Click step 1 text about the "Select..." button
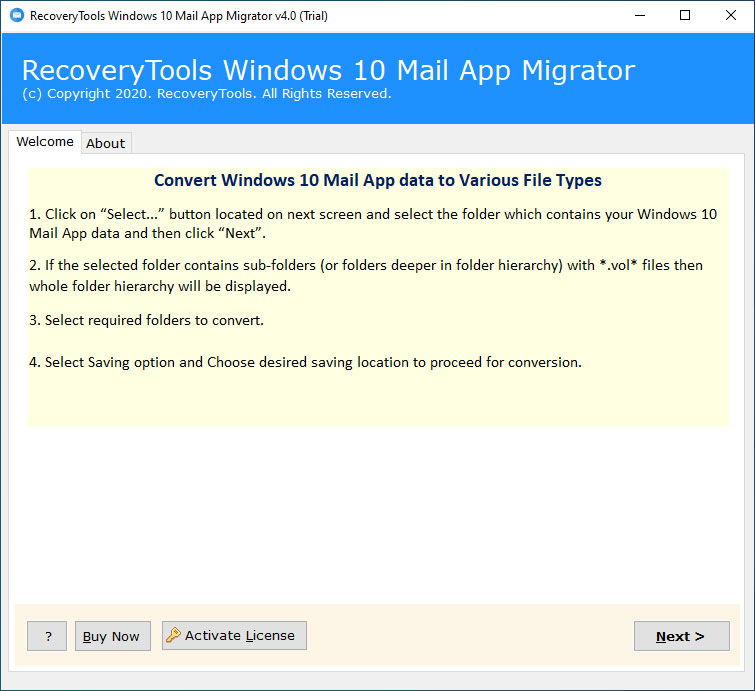Screen dimensions: 755x691 [373, 223]
